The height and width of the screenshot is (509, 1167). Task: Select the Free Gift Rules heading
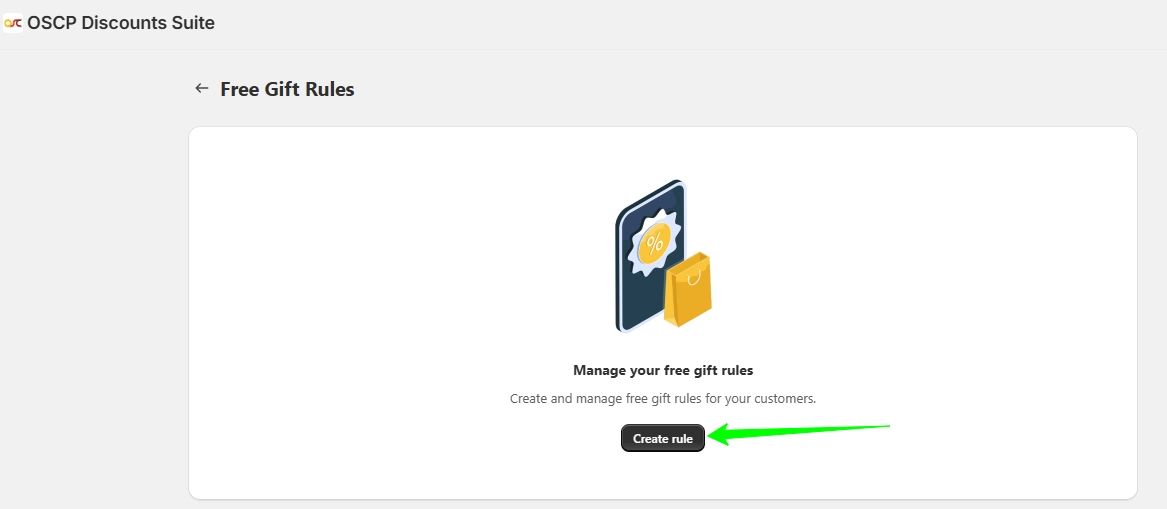[x=287, y=89]
